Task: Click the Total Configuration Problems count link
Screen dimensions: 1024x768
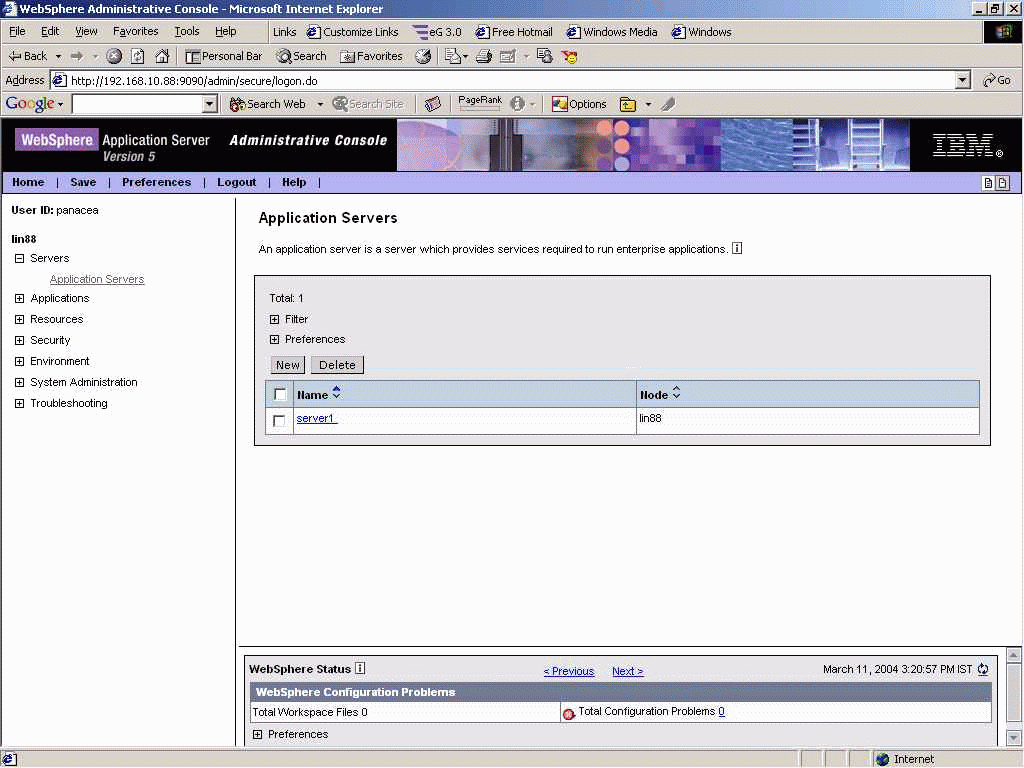Action: [x=721, y=711]
